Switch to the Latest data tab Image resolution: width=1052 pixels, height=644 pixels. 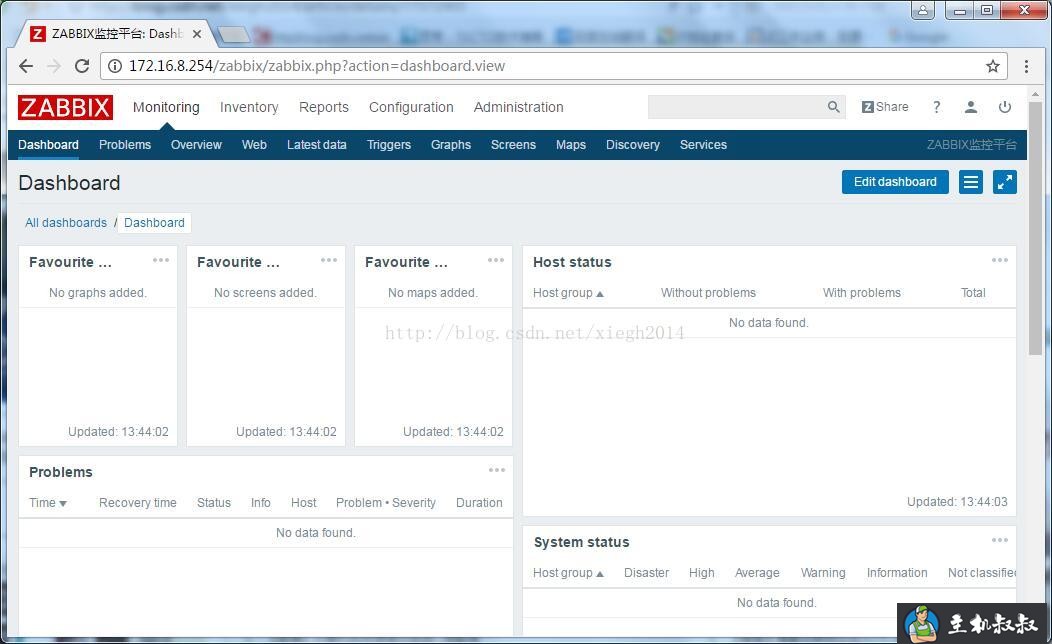(x=317, y=144)
